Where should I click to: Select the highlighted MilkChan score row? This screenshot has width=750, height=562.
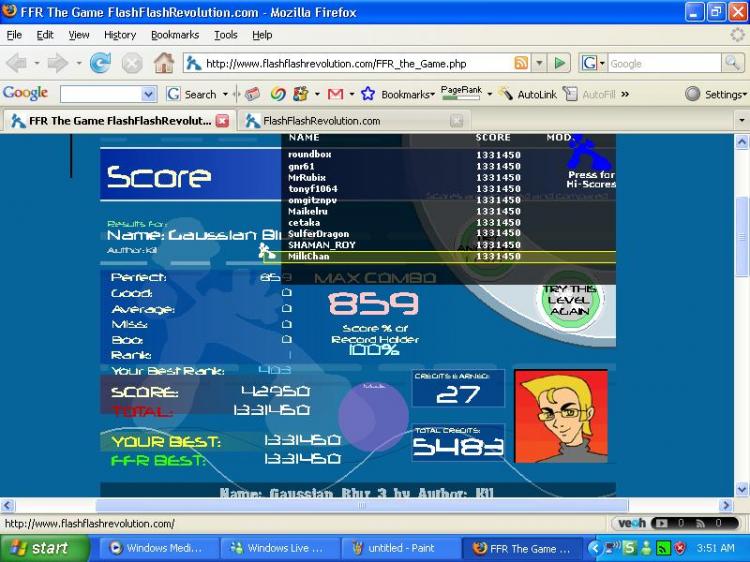pos(439,256)
